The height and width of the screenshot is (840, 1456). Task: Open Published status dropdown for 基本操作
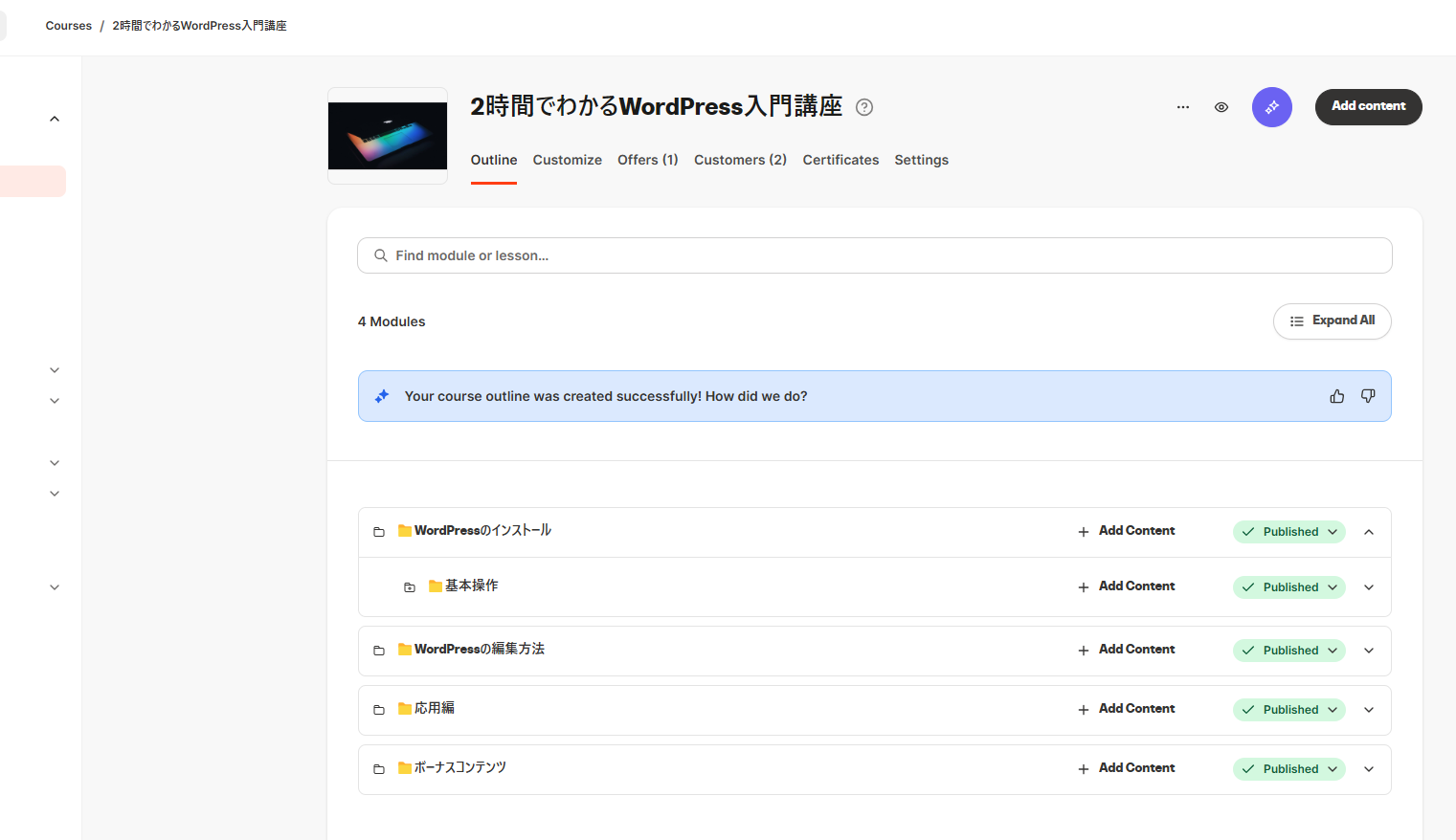pos(1289,587)
